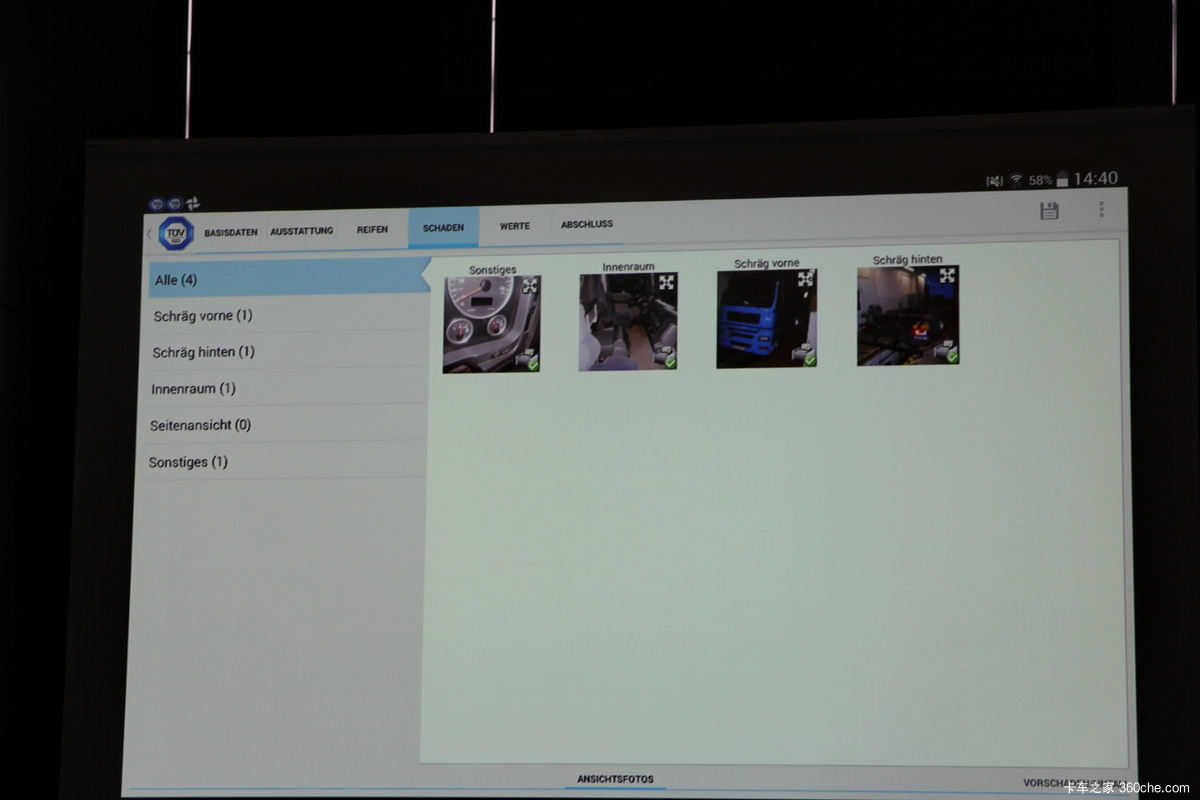Screen dimensions: 1200x800
Task: Go to the Abschluss tab
Action: tap(587, 224)
